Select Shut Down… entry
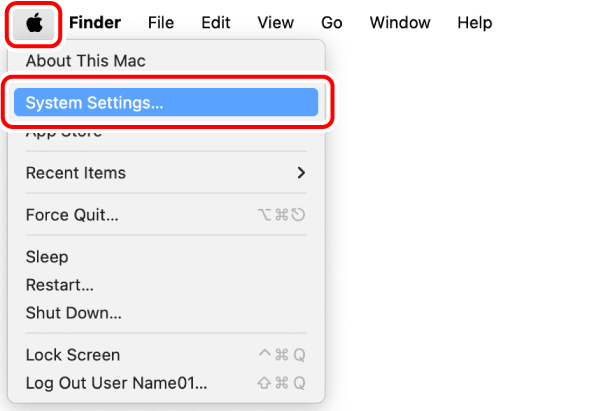The width and height of the screenshot is (600, 411). (x=73, y=313)
